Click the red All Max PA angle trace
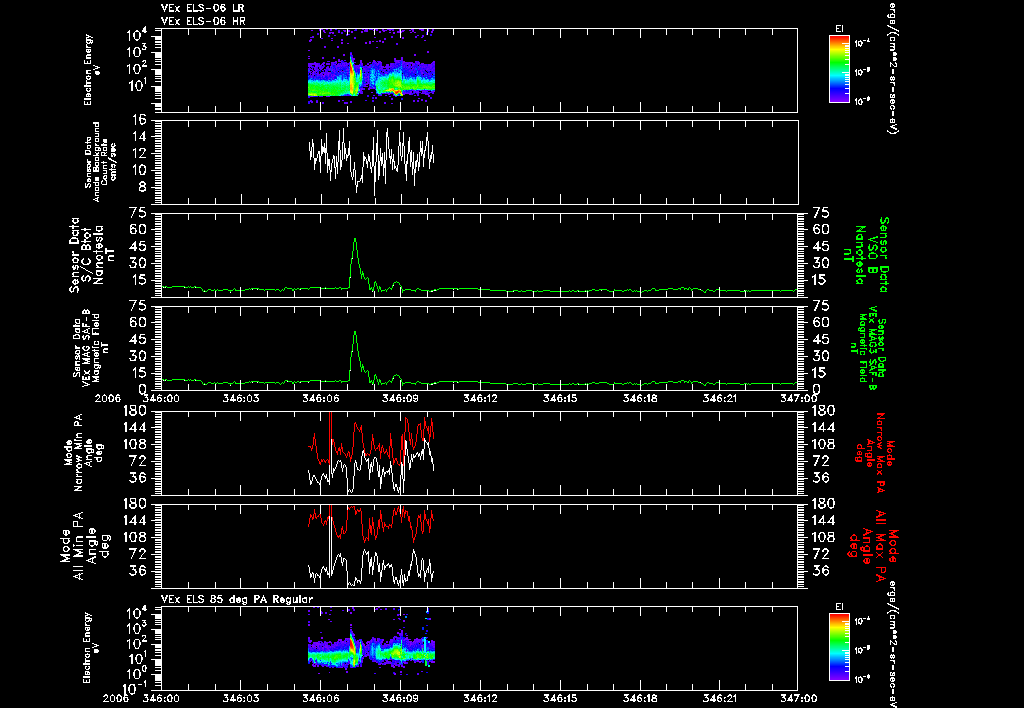The image size is (1024, 708). (371, 523)
